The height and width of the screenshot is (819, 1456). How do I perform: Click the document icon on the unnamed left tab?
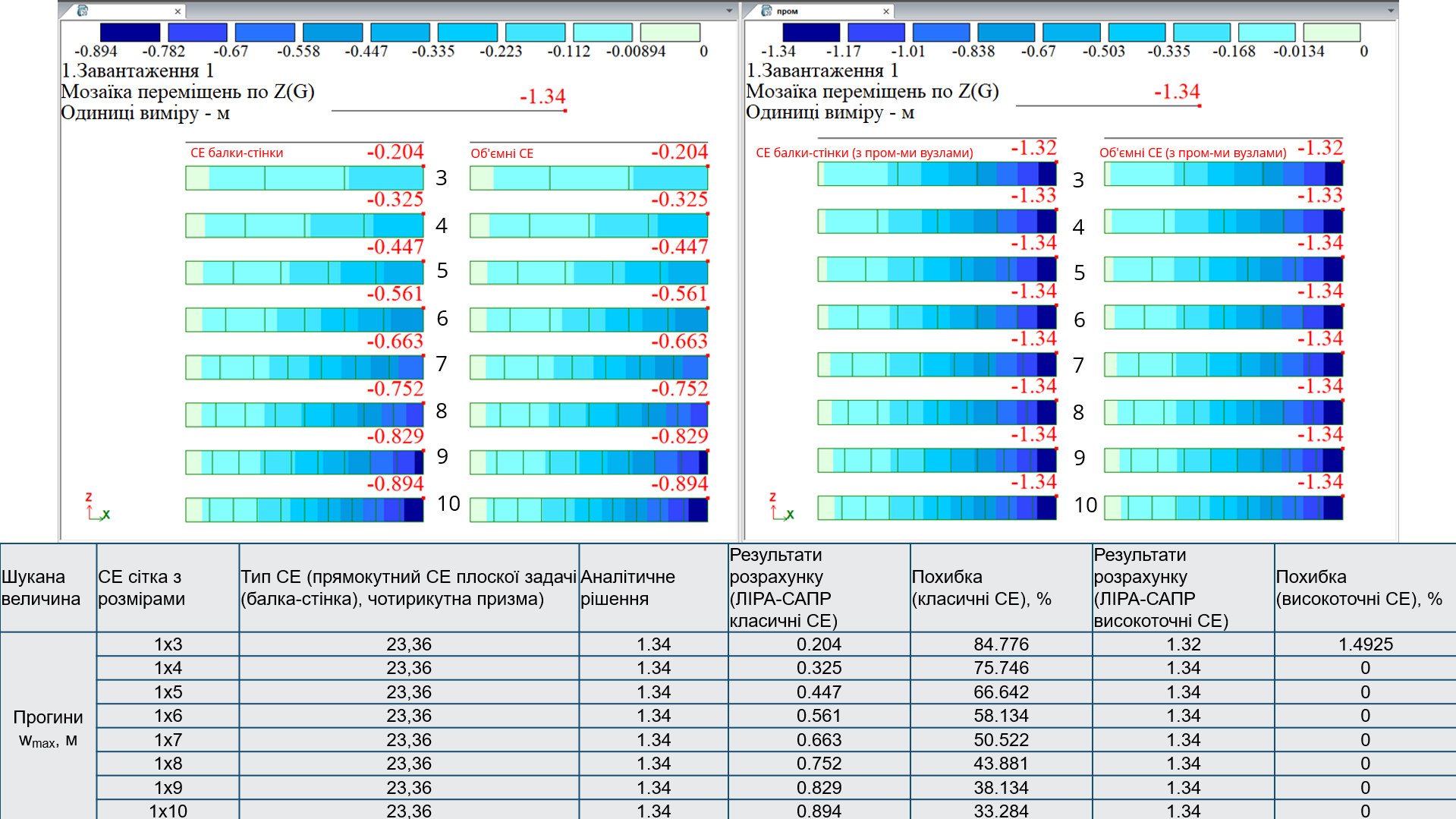[83, 11]
